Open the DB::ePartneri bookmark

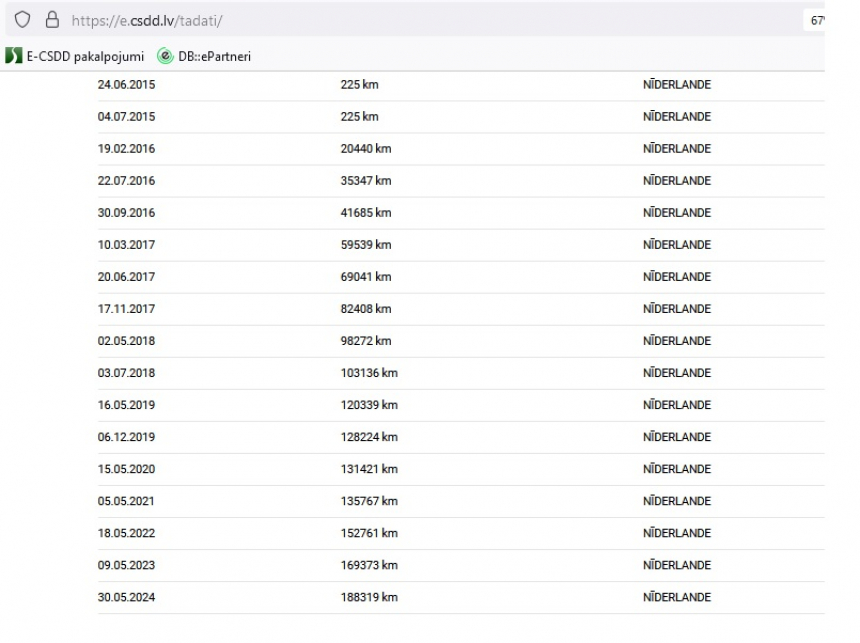(x=204, y=56)
